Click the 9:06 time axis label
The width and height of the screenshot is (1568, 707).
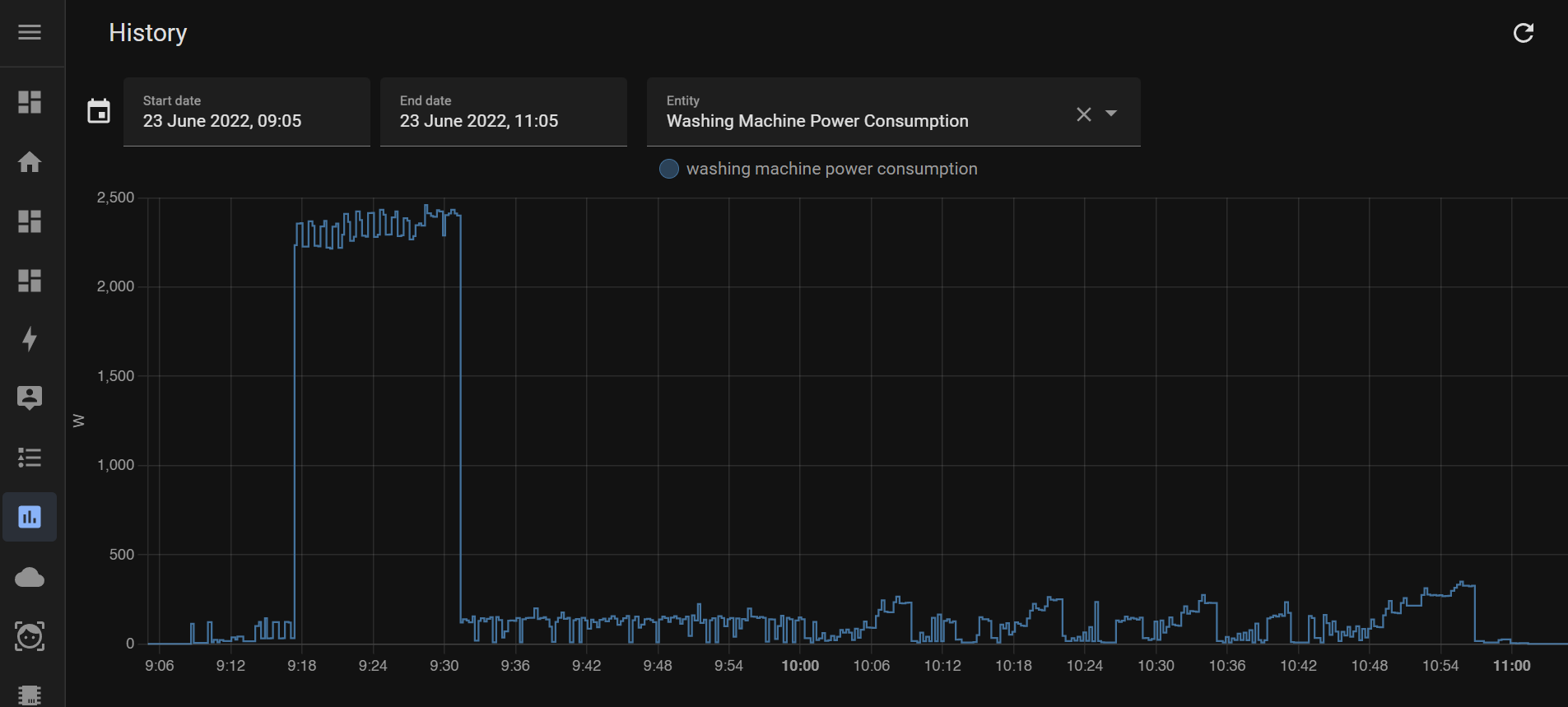coord(160,666)
